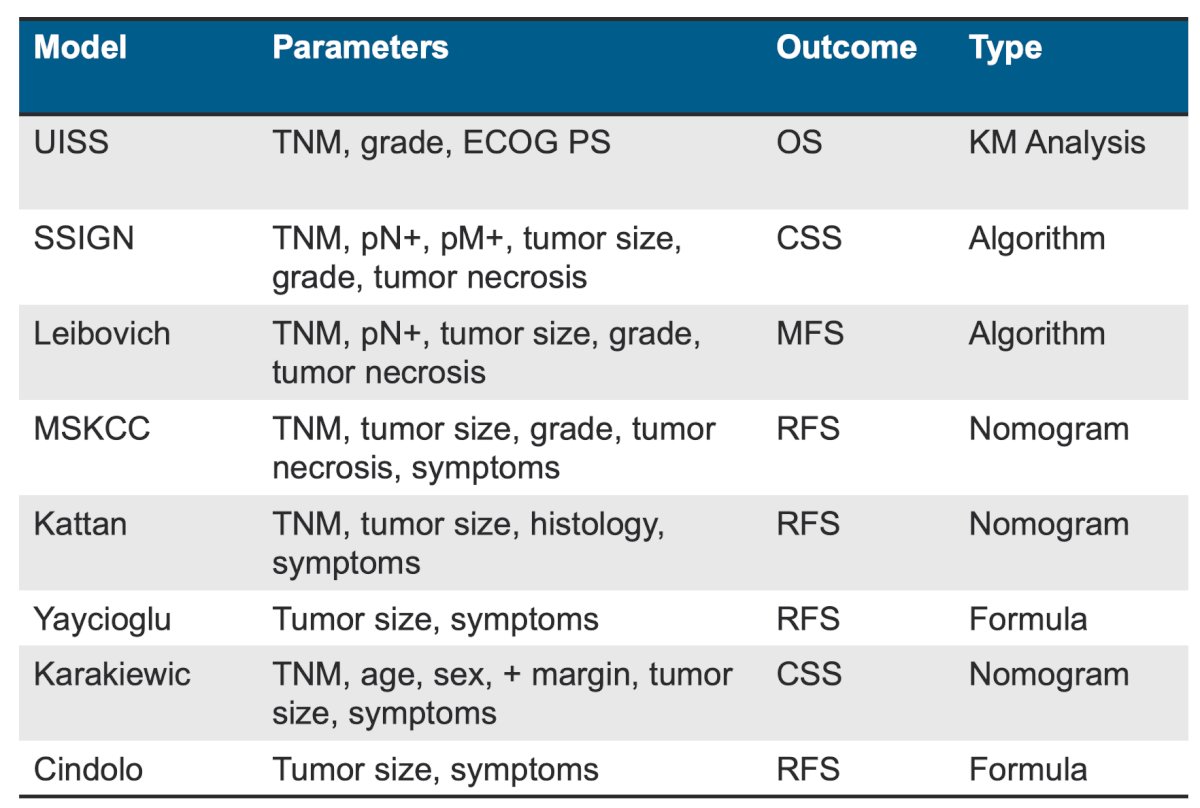The width and height of the screenshot is (1200, 808).
Task: Select the Cindolo model cell
Action: [x=88, y=770]
